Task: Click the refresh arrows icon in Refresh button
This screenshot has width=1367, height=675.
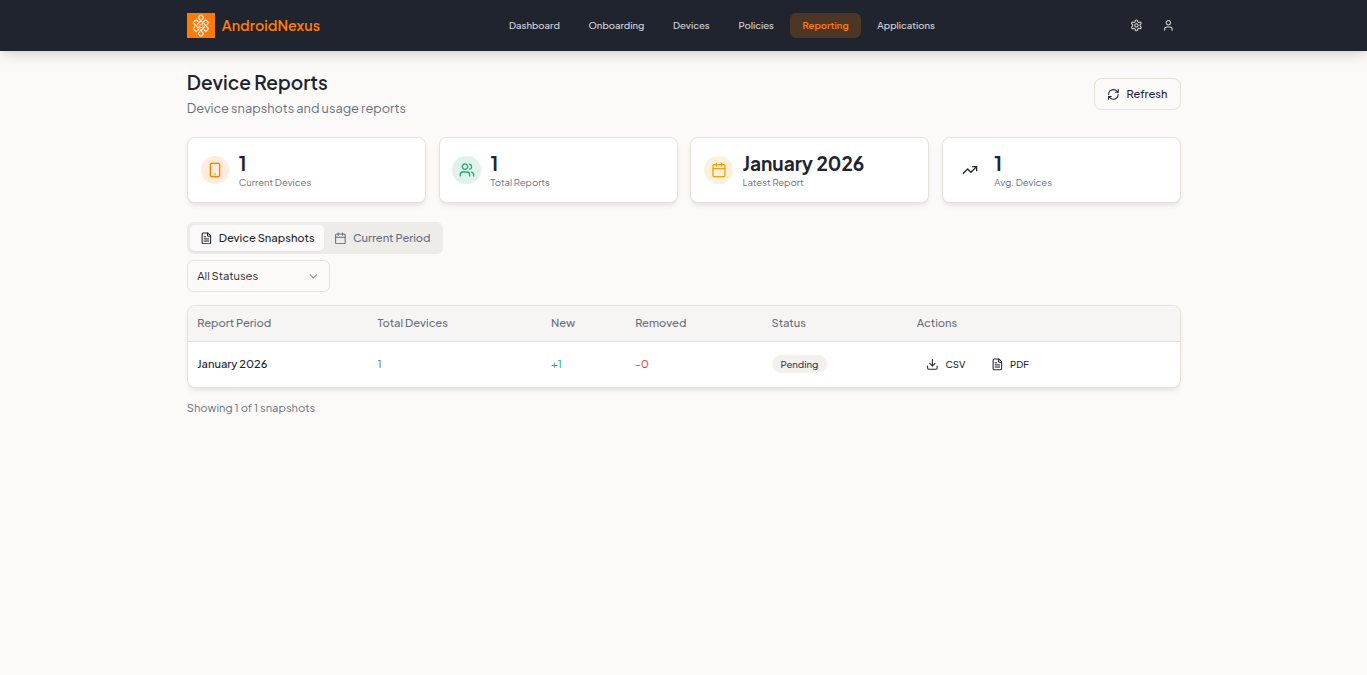Action: point(1113,94)
